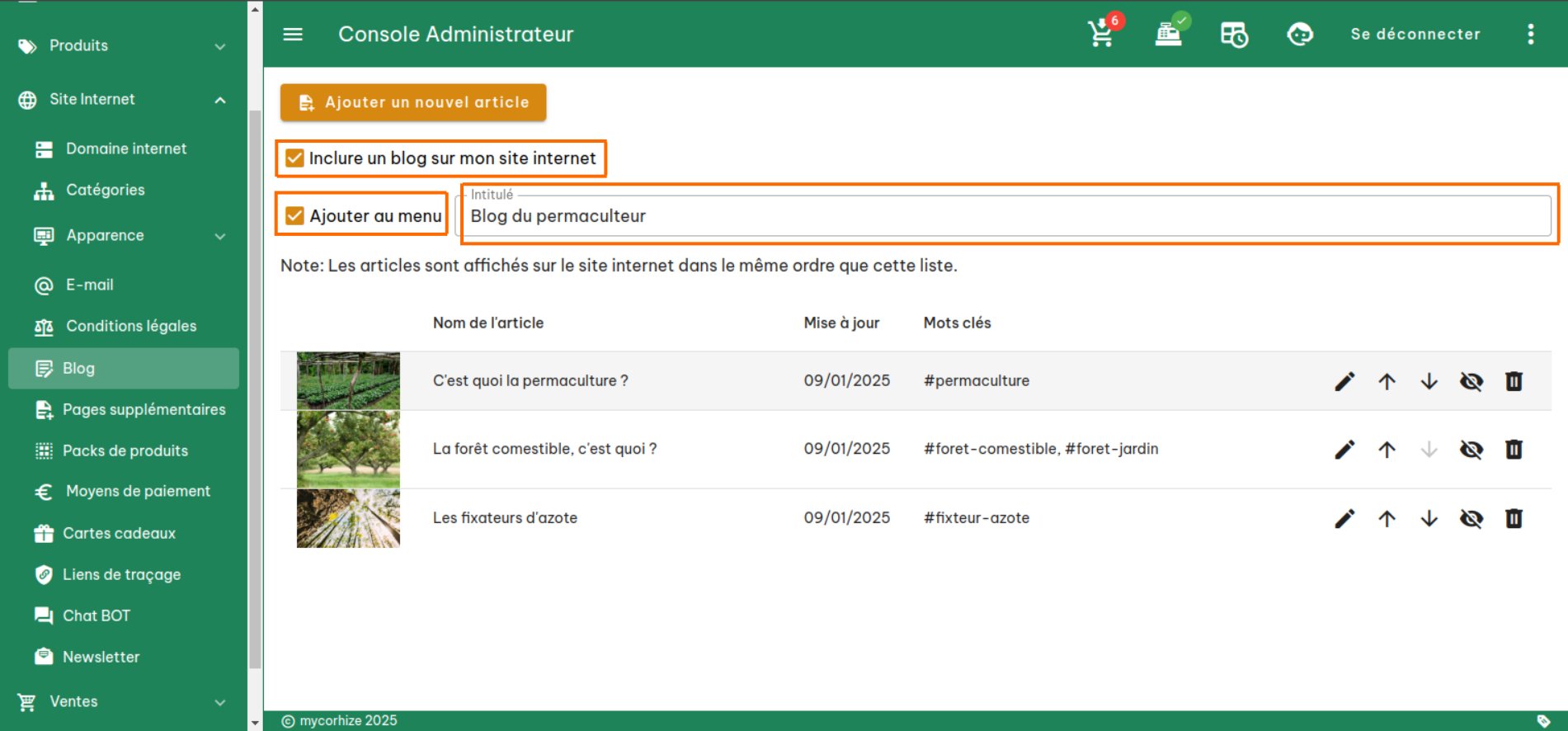Image resolution: width=1568 pixels, height=731 pixels.
Task: Toggle the 'Ajouter au menu' checkbox
Action: tap(294, 216)
